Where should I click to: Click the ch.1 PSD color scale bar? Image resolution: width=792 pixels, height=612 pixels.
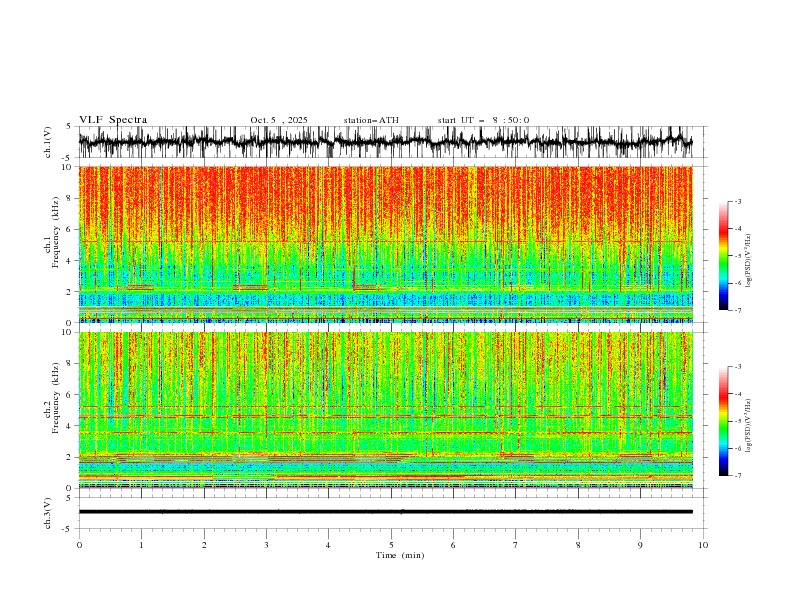click(x=723, y=256)
